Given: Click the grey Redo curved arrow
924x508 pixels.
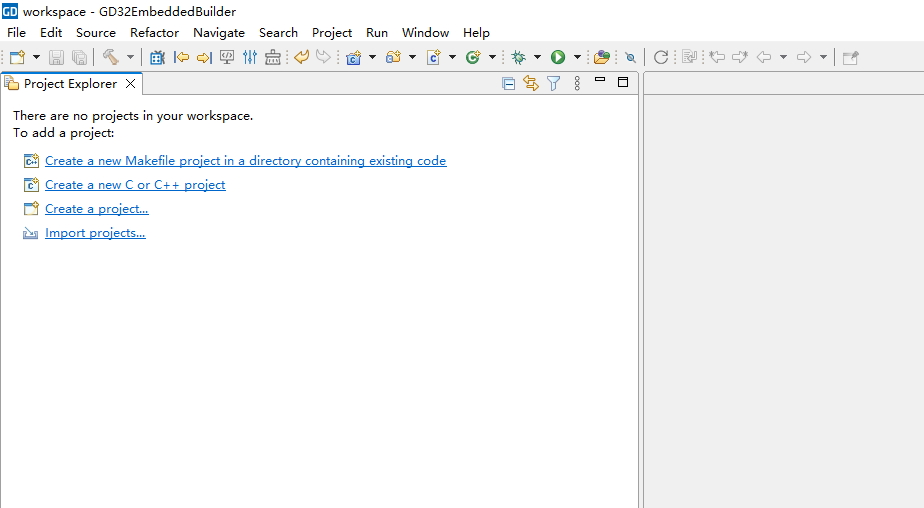Looking at the screenshot, I should 324,57.
